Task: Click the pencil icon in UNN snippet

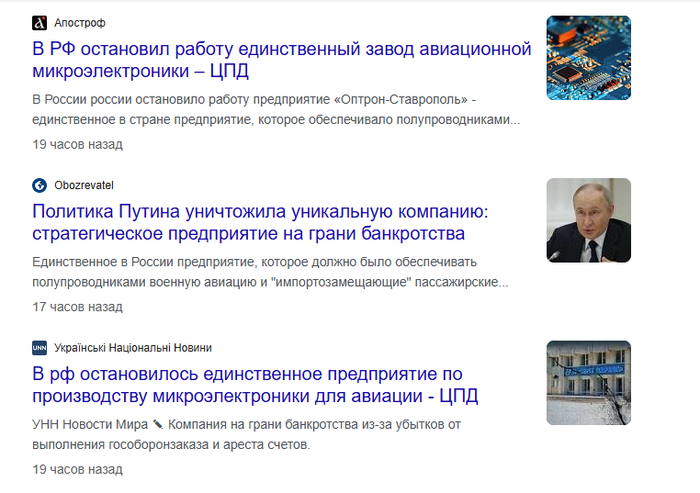Action: (158, 424)
